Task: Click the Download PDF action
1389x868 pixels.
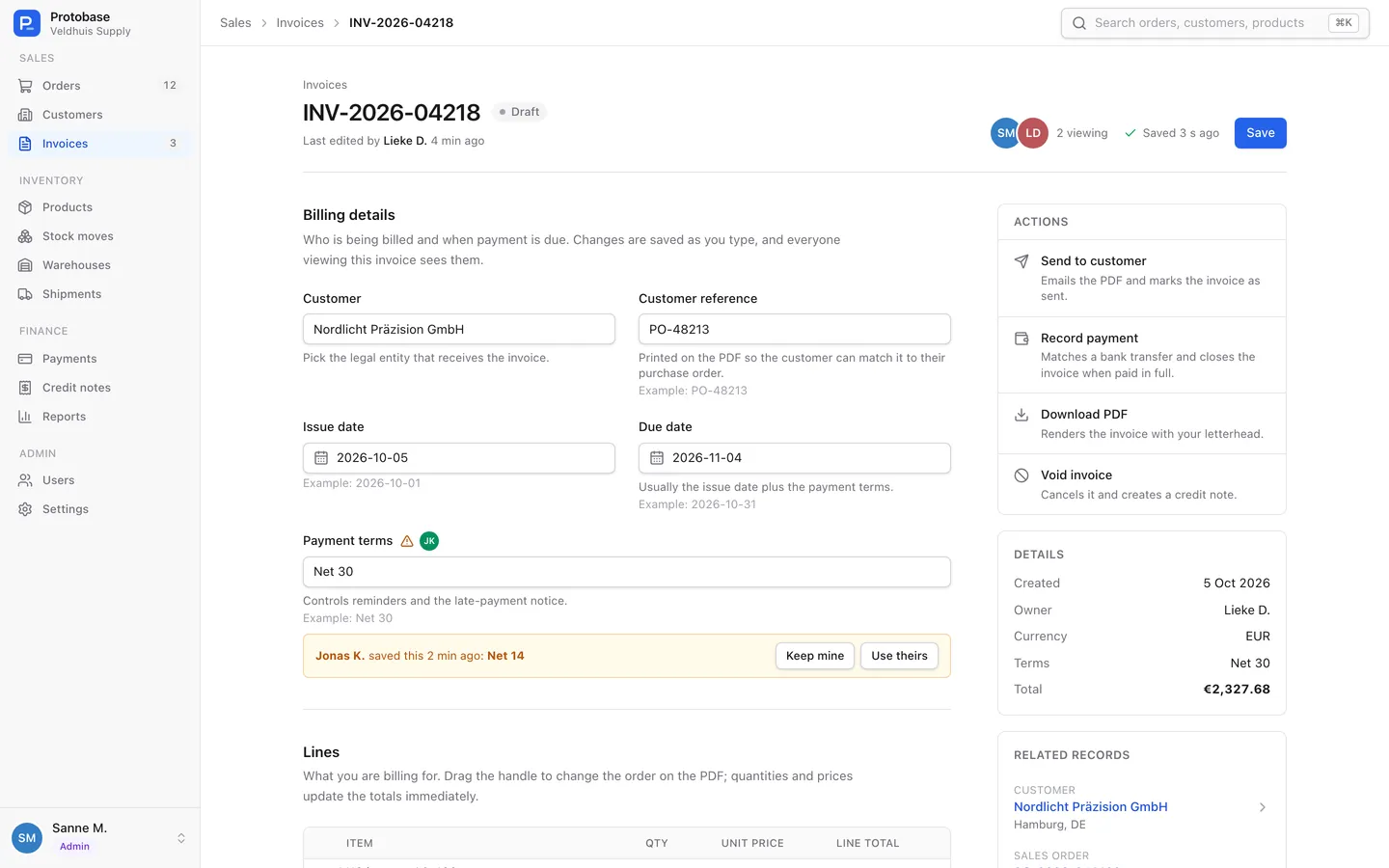Action: [1142, 423]
